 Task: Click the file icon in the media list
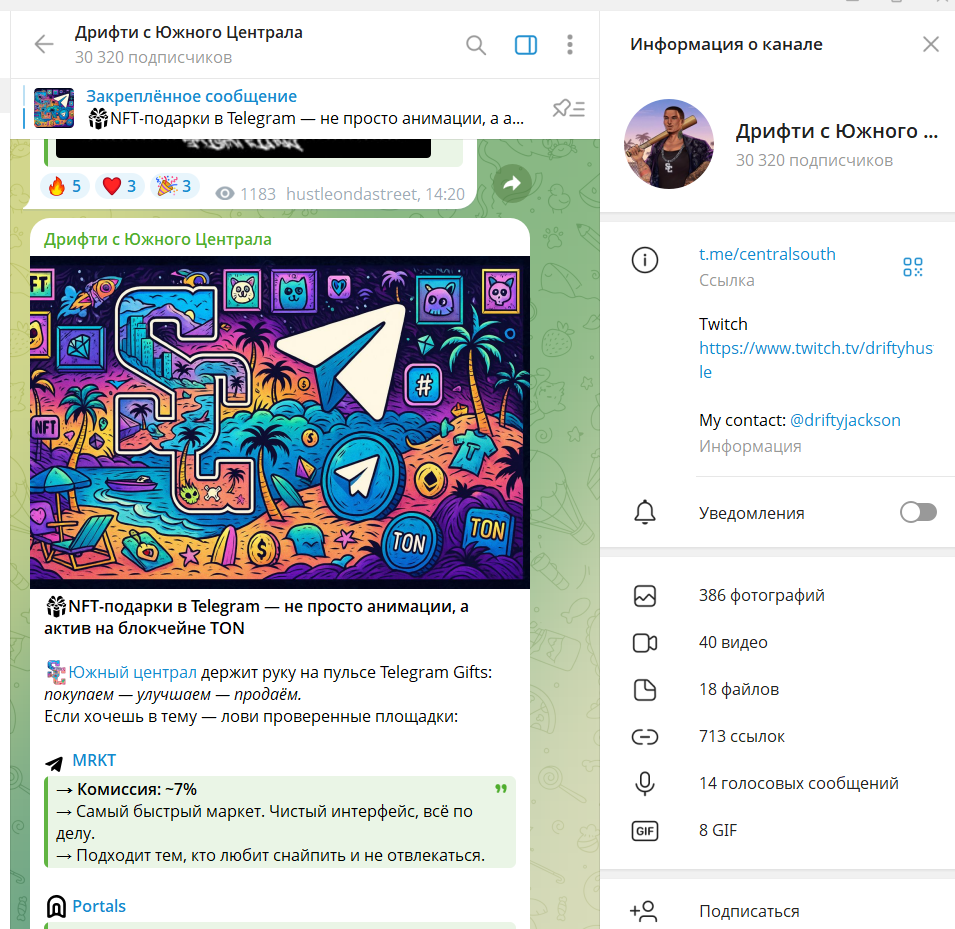(644, 690)
